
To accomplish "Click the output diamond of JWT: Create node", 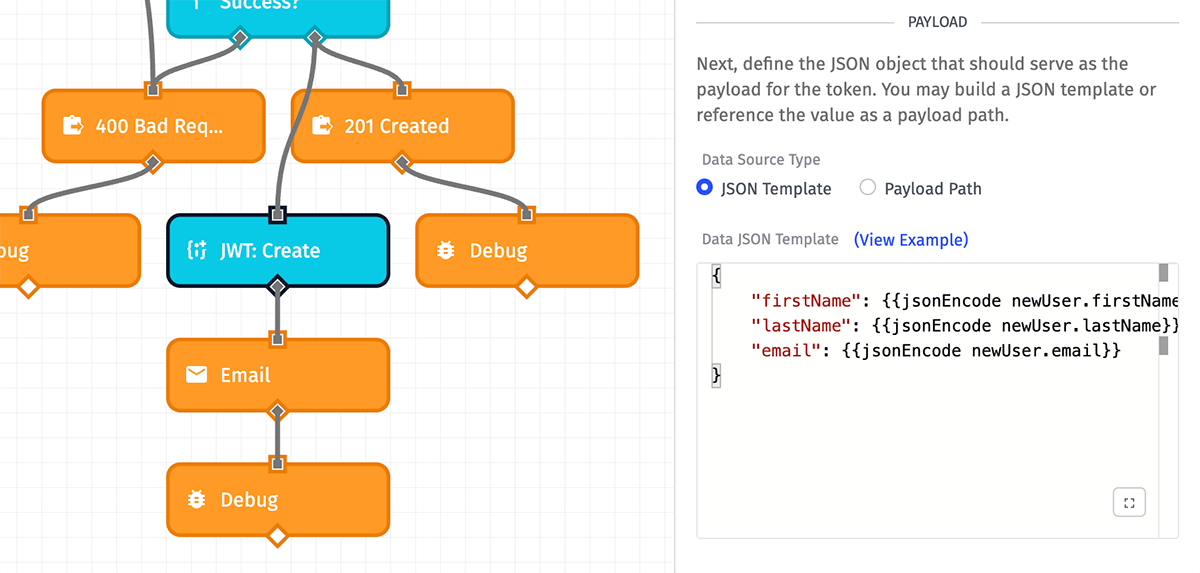I will pos(278,288).
